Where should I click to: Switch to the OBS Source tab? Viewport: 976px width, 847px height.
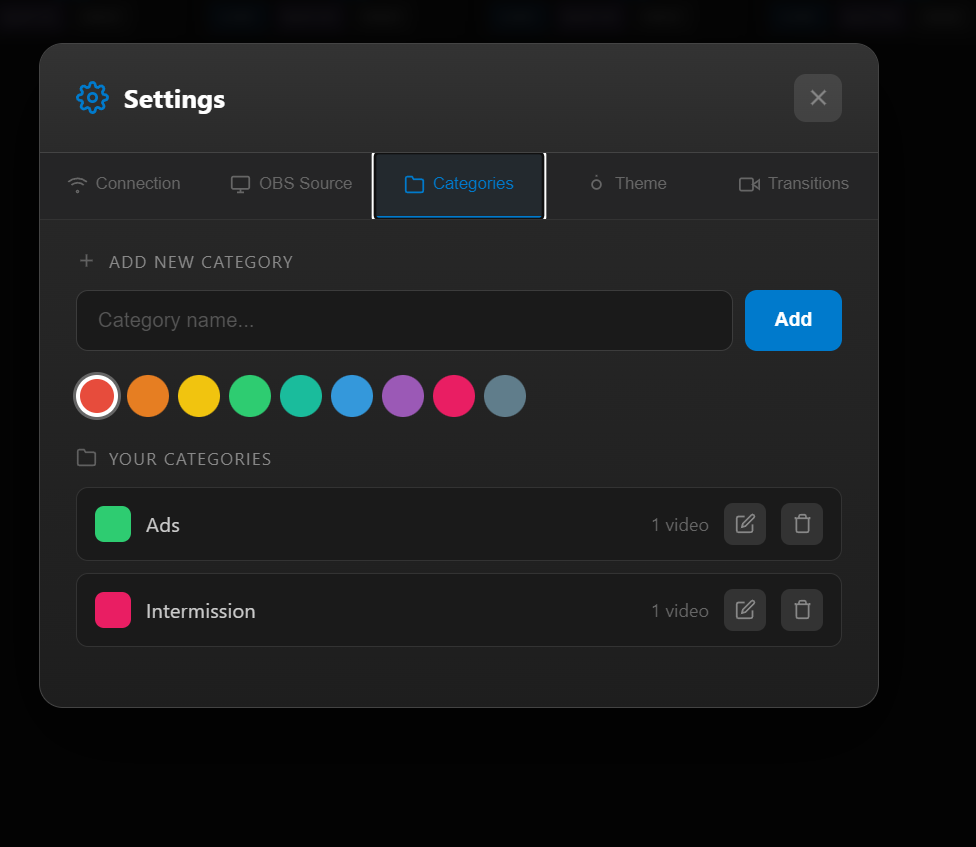click(x=291, y=184)
